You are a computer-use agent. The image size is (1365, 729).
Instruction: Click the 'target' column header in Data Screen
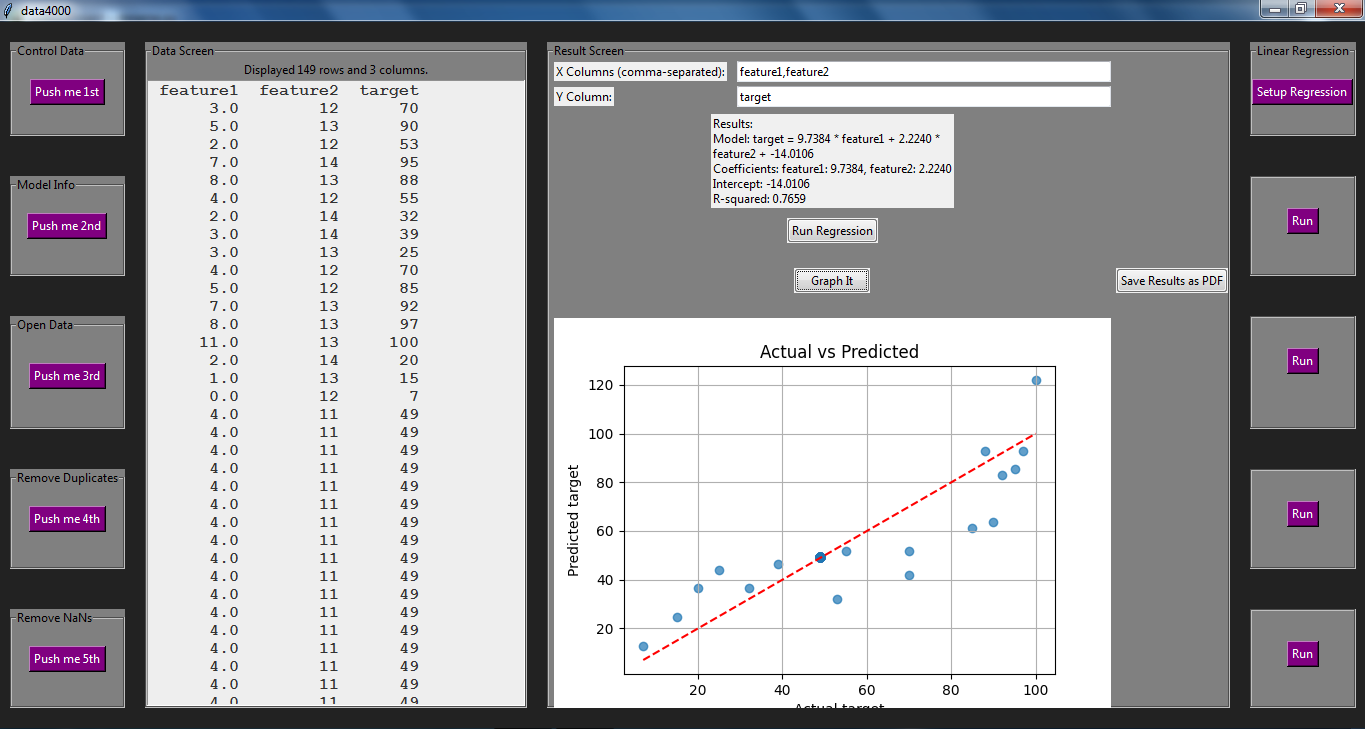[x=389, y=91]
